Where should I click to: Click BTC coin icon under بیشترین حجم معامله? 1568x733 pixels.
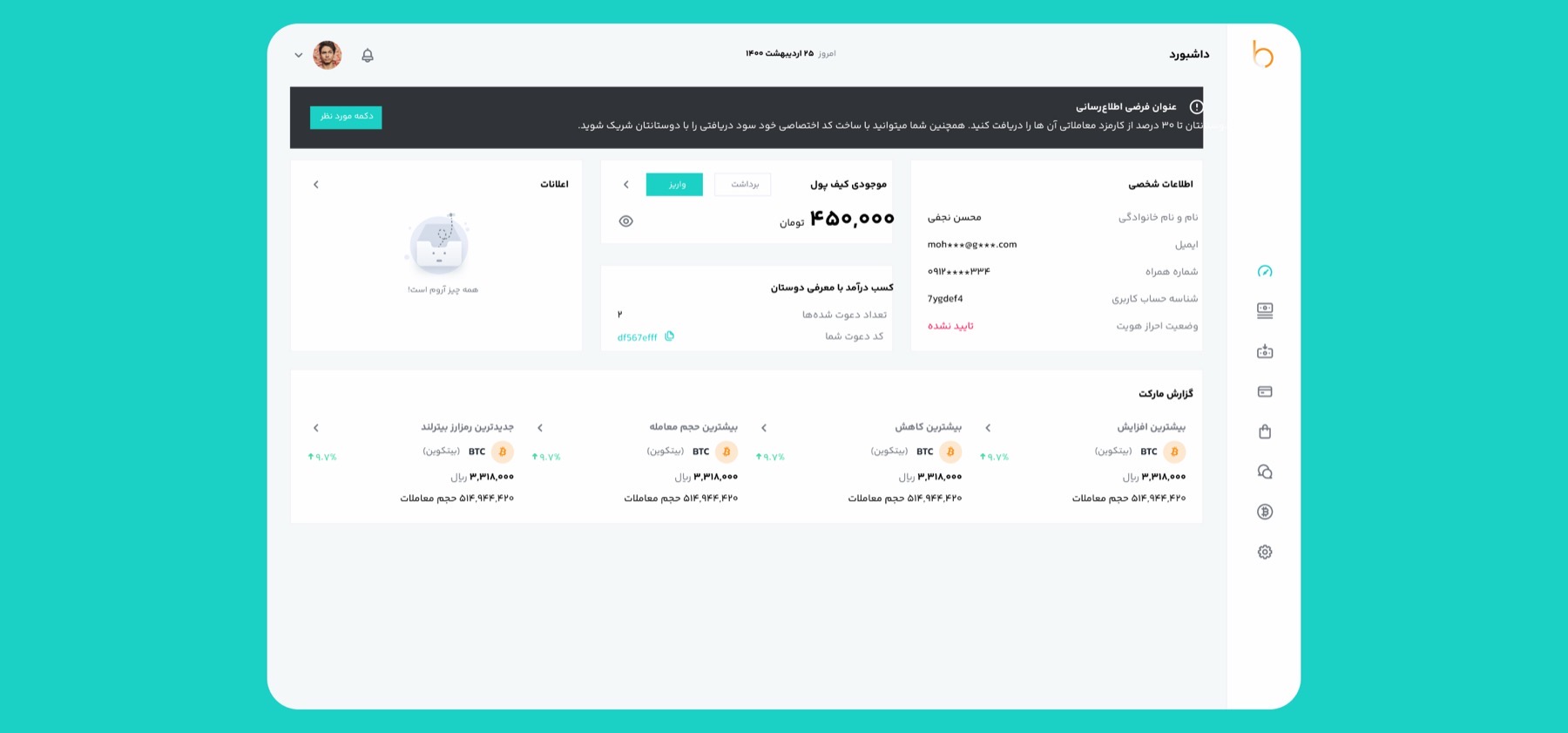pyautogui.click(x=727, y=451)
